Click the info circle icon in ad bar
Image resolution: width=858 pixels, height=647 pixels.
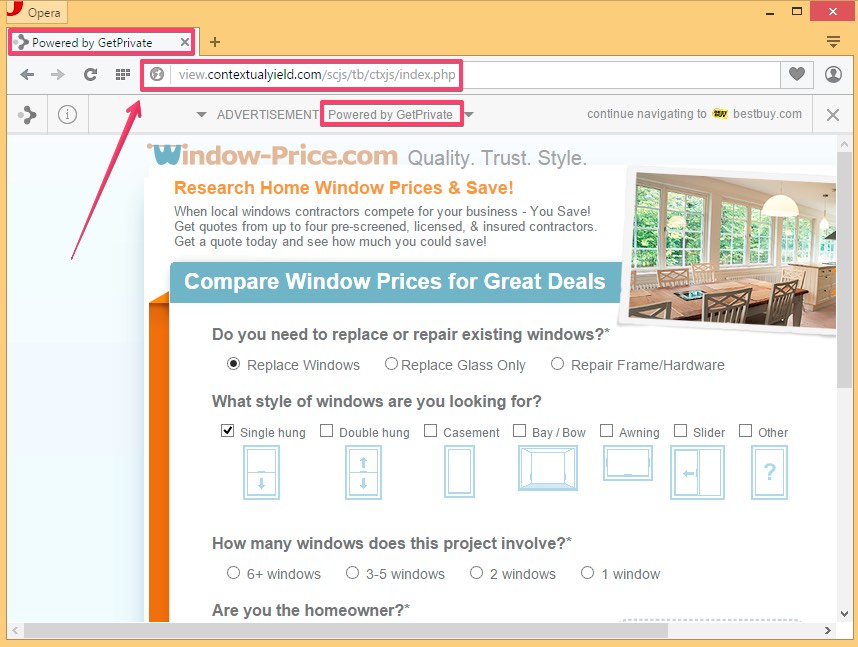pyautogui.click(x=67, y=115)
